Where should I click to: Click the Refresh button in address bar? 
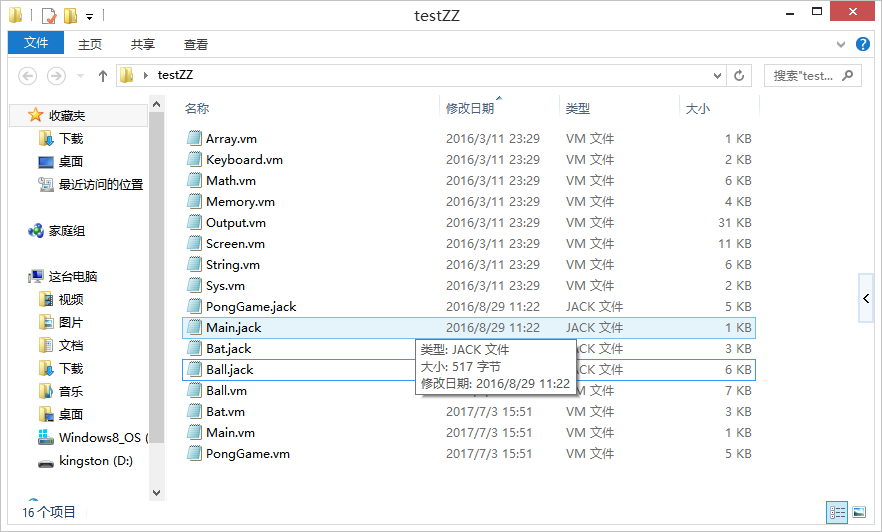(739, 76)
